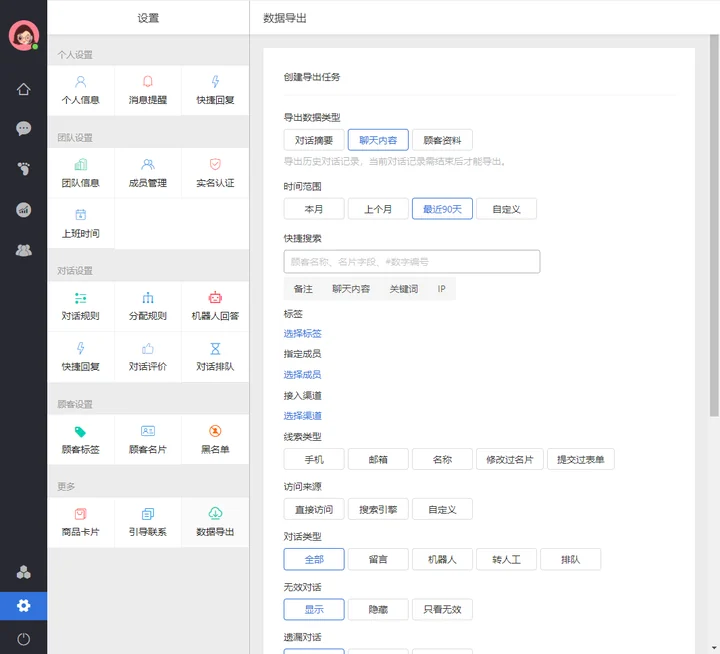Select 全部 conversation type
Viewport: 720px width, 654px height.
pos(314,559)
